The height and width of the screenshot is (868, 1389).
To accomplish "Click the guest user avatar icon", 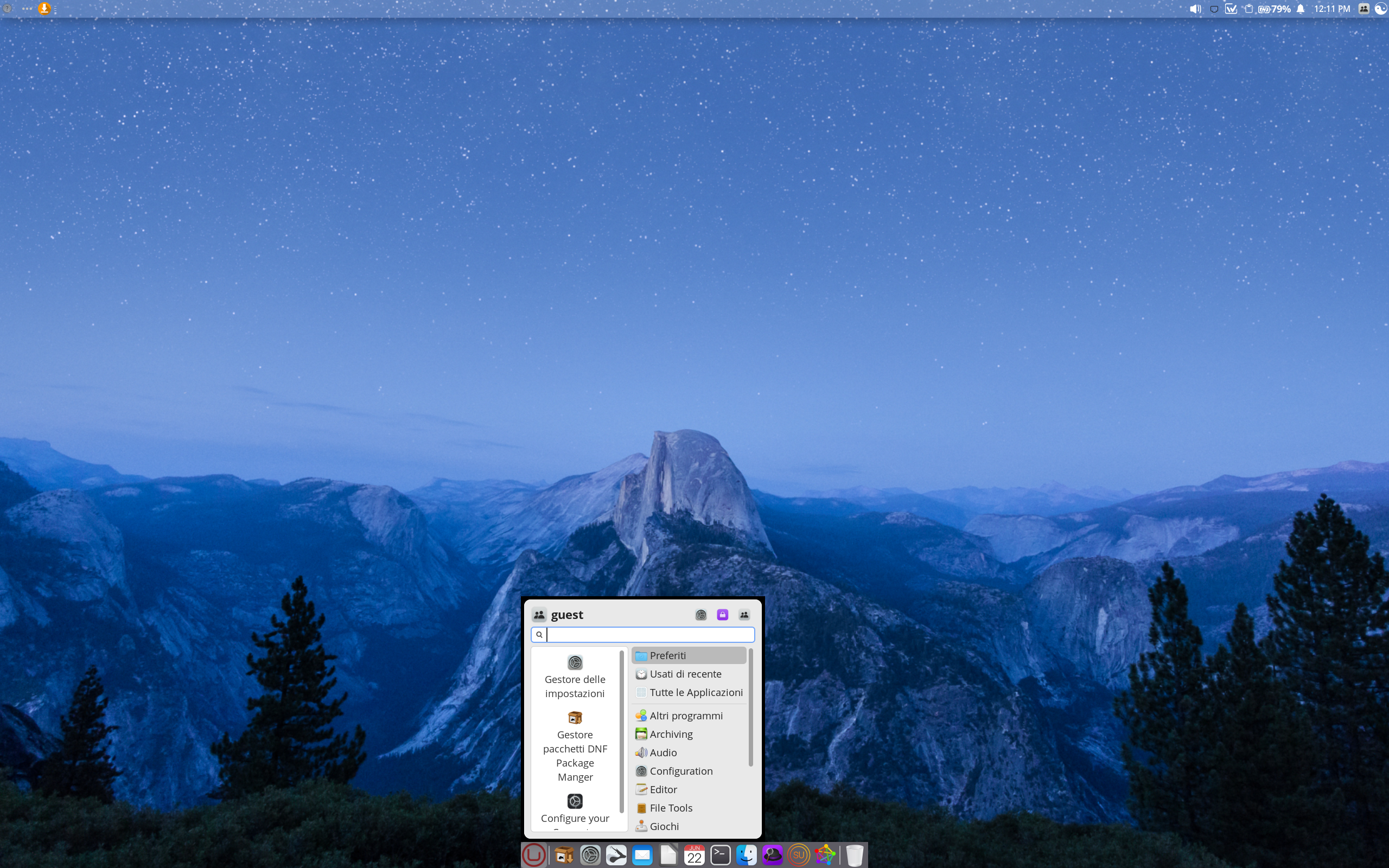I will pos(539,615).
